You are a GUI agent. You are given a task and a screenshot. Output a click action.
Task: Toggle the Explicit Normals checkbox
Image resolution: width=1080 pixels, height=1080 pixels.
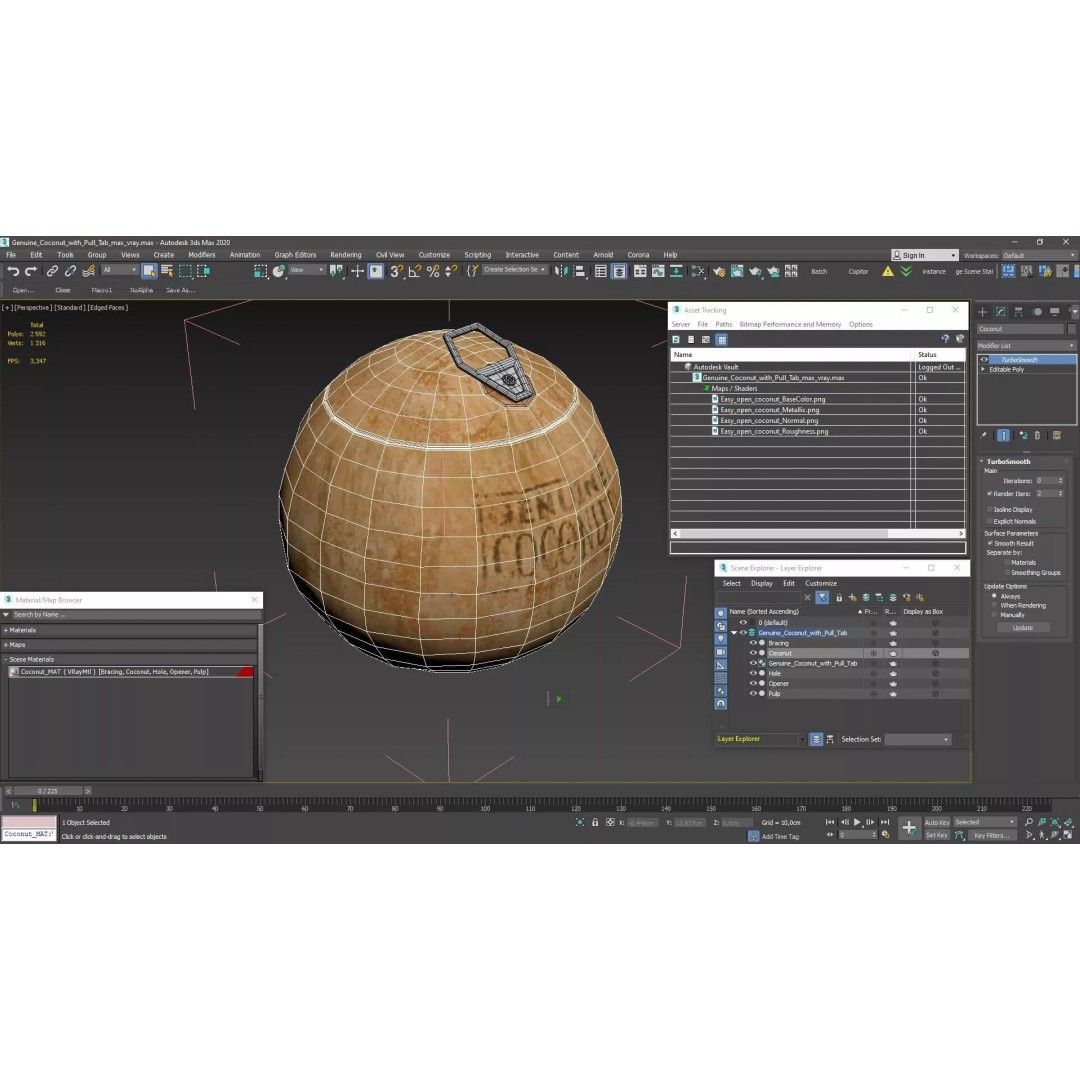(x=990, y=521)
